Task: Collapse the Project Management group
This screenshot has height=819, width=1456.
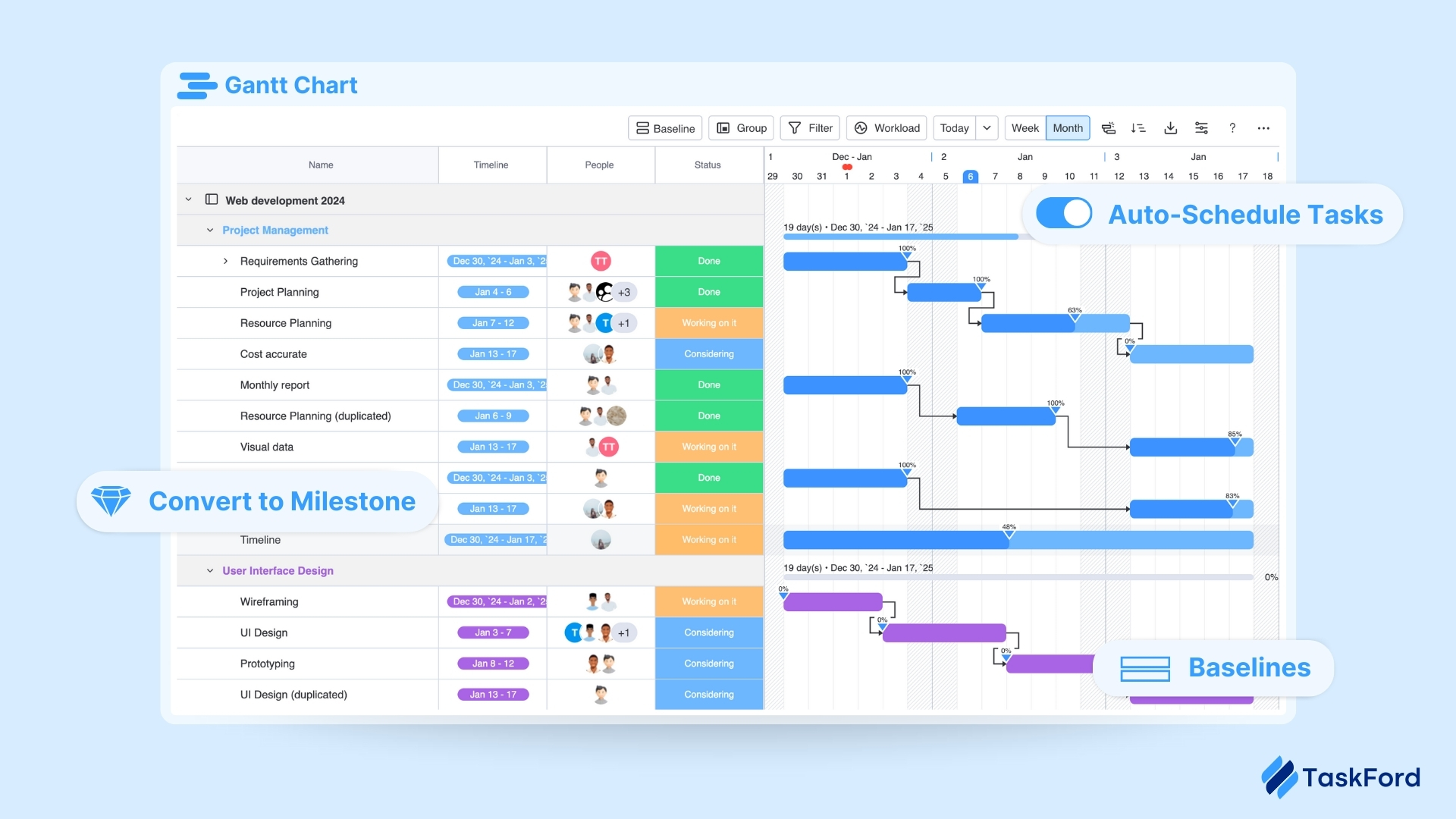Action: tap(210, 231)
